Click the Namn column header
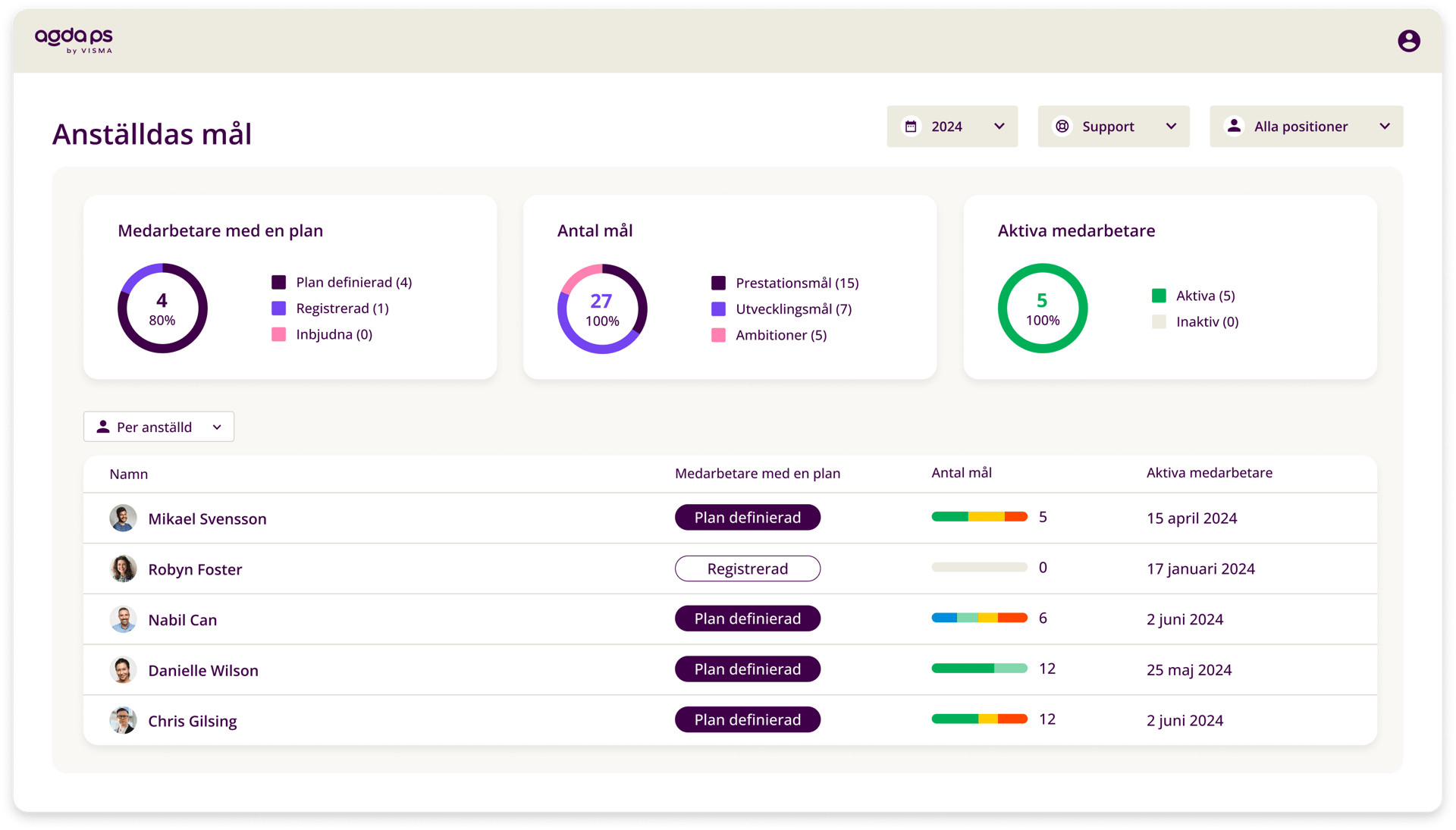This screenshot has width=1456, height=830. point(129,475)
